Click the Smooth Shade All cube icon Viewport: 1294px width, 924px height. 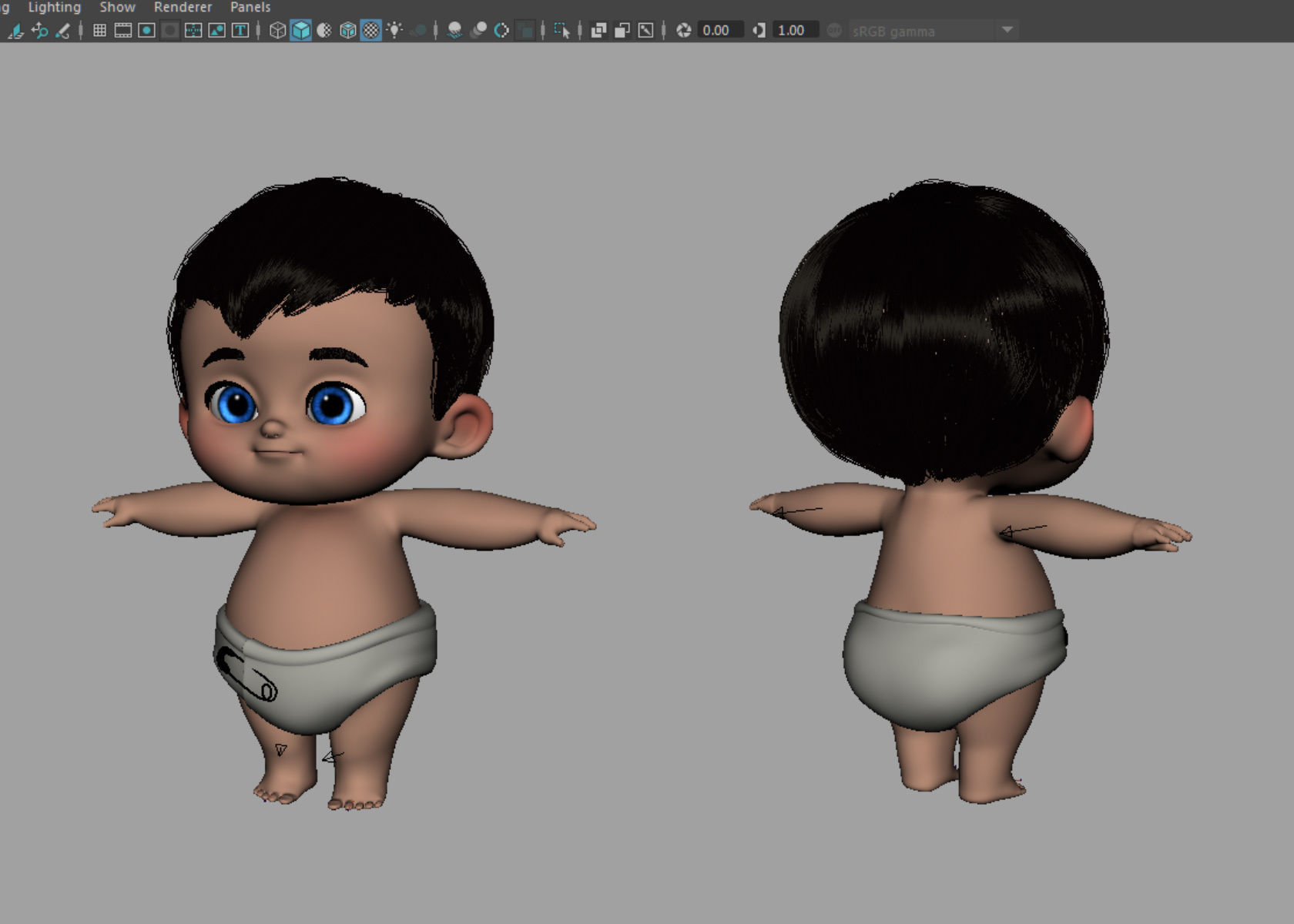(x=301, y=30)
